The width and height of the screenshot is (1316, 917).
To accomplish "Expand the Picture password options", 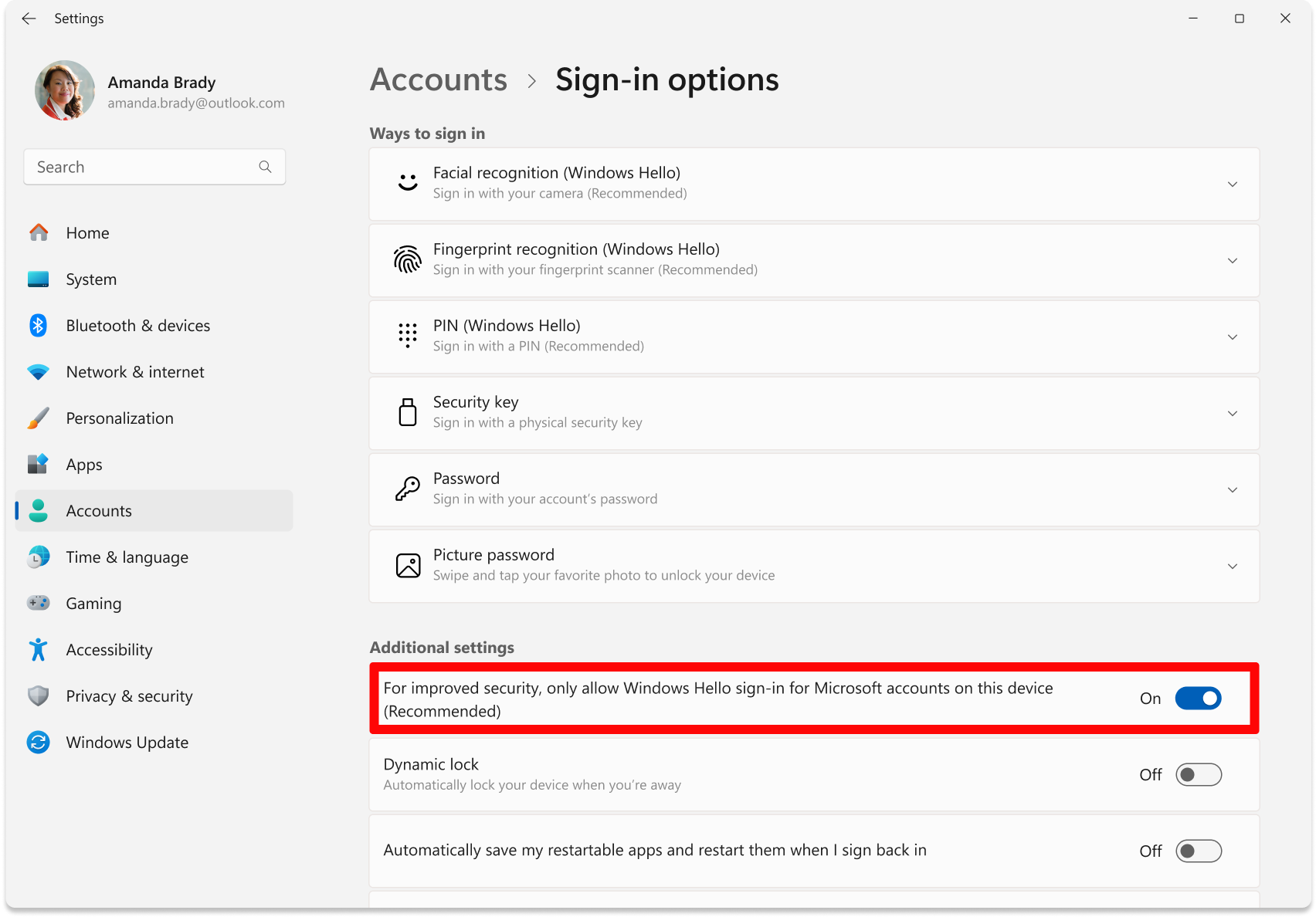I will (1233, 566).
